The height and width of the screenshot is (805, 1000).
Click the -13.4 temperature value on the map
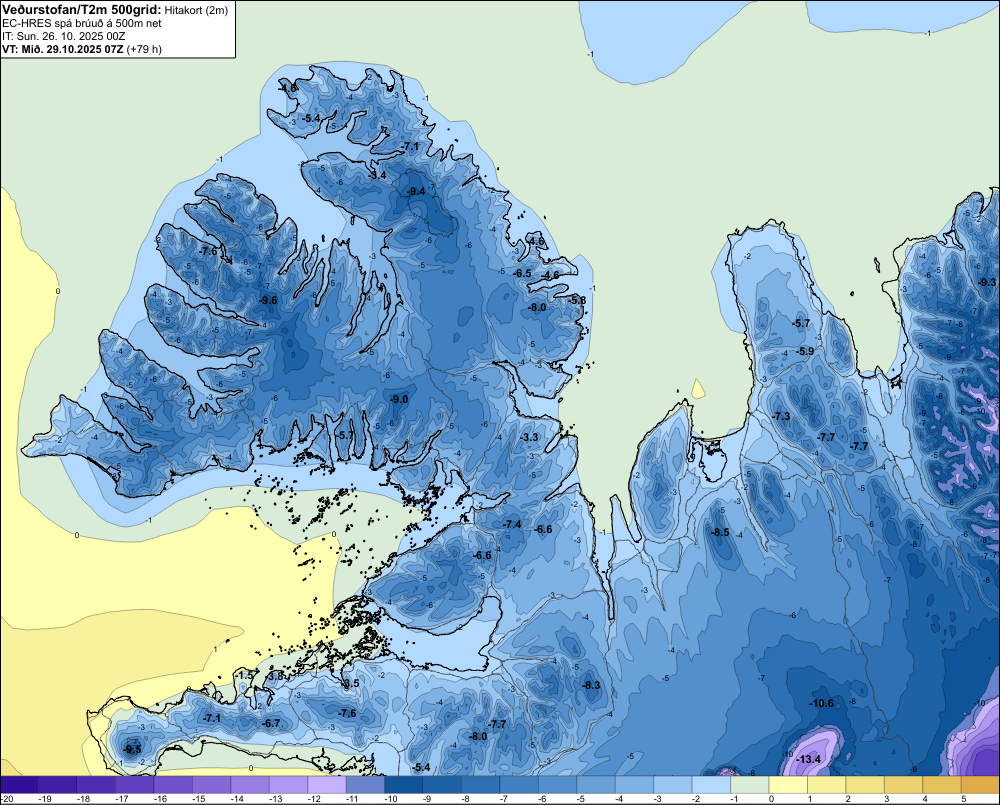click(x=807, y=759)
